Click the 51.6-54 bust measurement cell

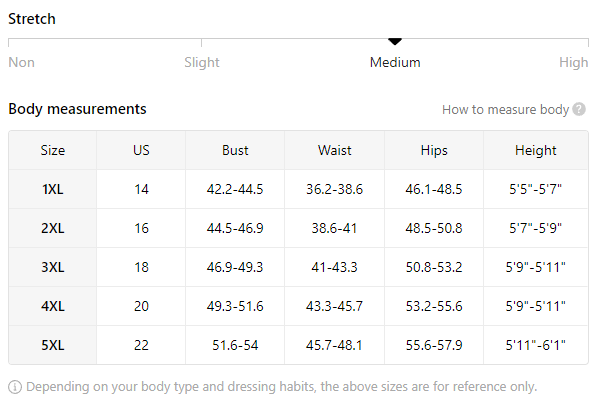tap(235, 345)
